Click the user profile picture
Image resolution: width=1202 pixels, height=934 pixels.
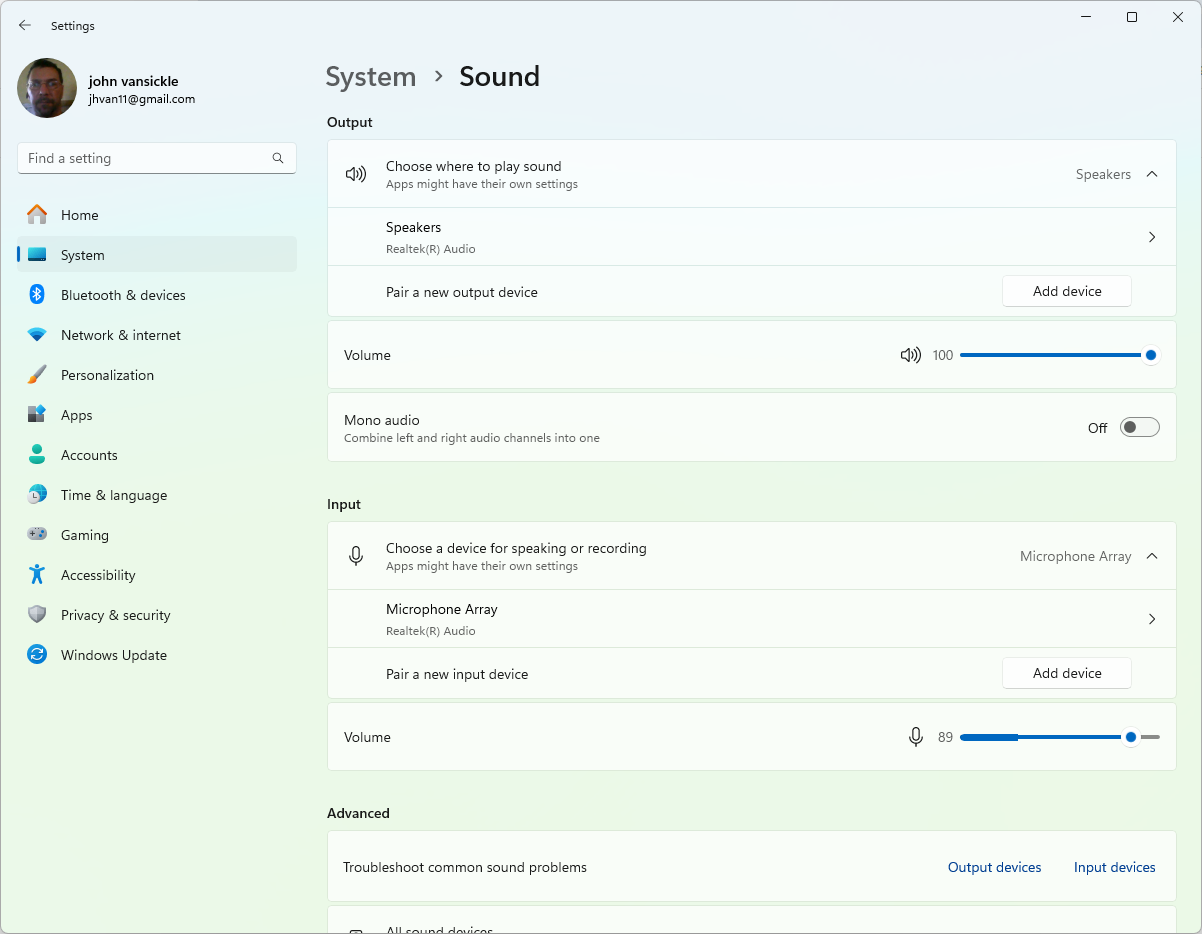[47, 88]
